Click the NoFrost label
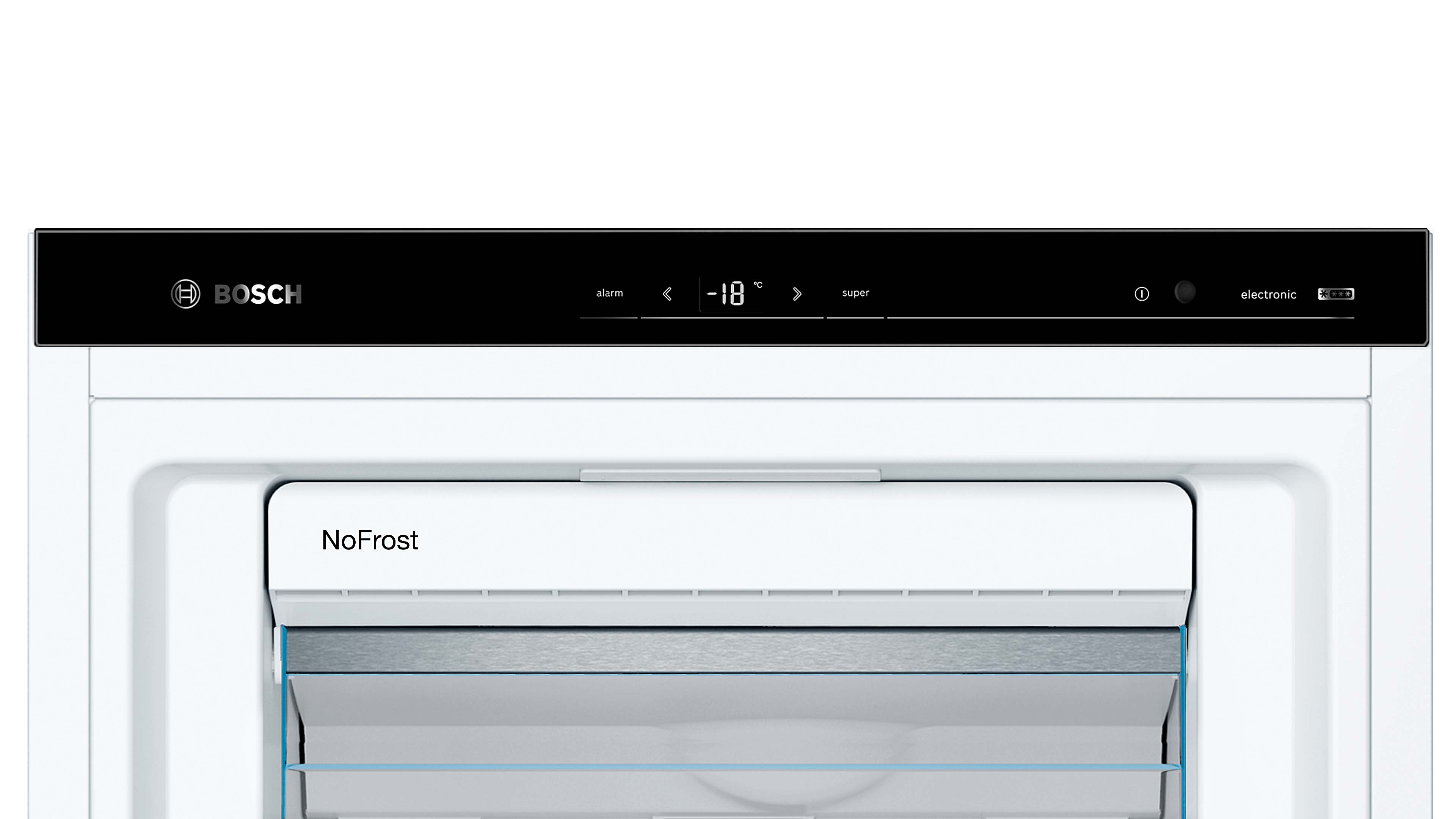Image resolution: width=1456 pixels, height=819 pixels. point(370,540)
